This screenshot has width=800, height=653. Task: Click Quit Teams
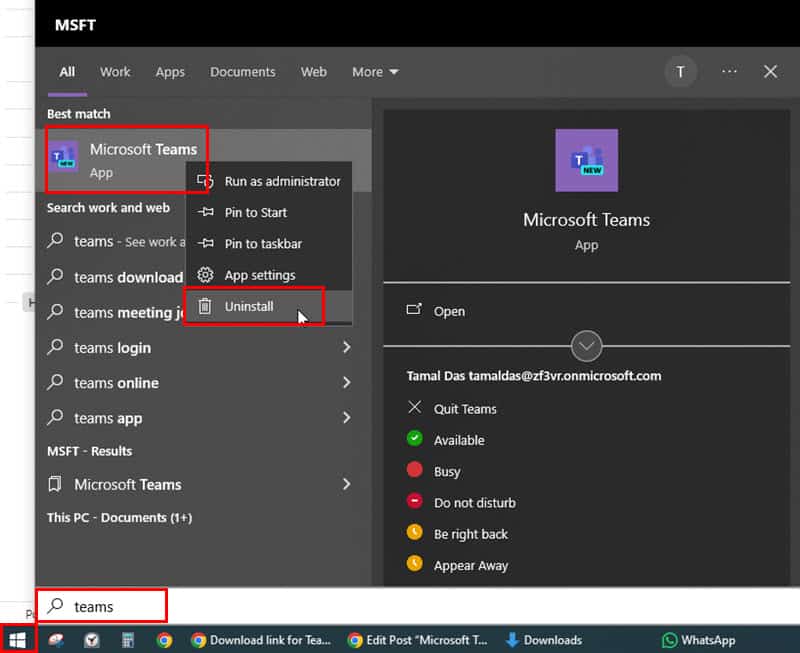point(465,409)
